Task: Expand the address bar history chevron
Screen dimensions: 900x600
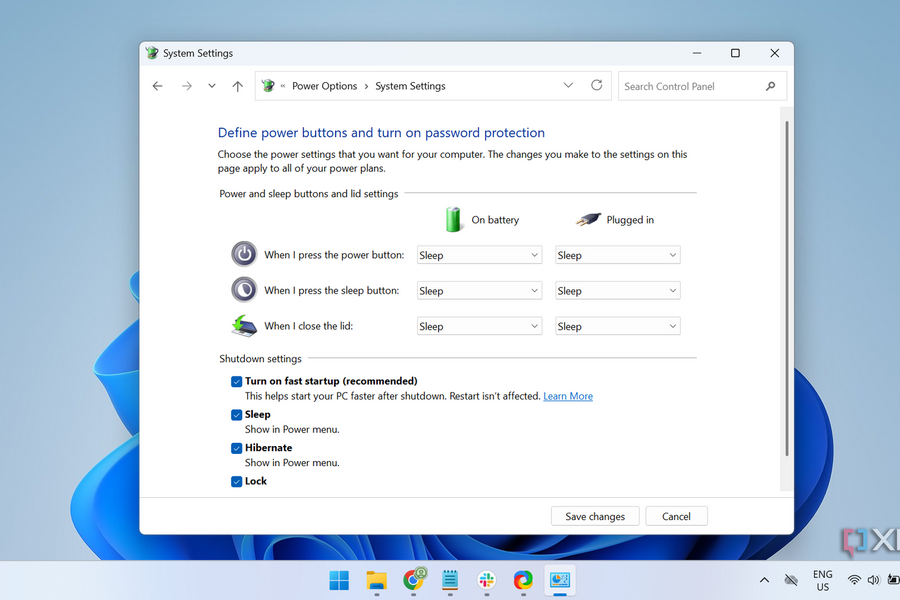Action: [x=568, y=86]
